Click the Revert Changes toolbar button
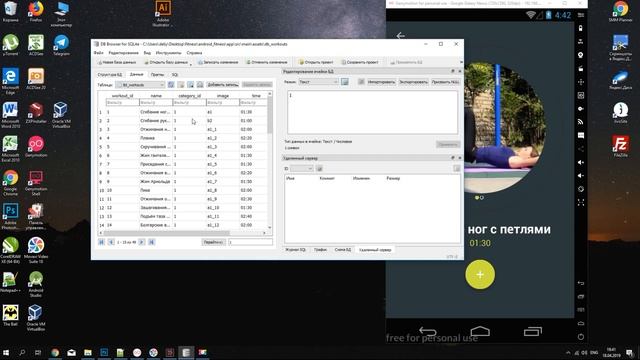The image size is (640, 360). click(267, 62)
